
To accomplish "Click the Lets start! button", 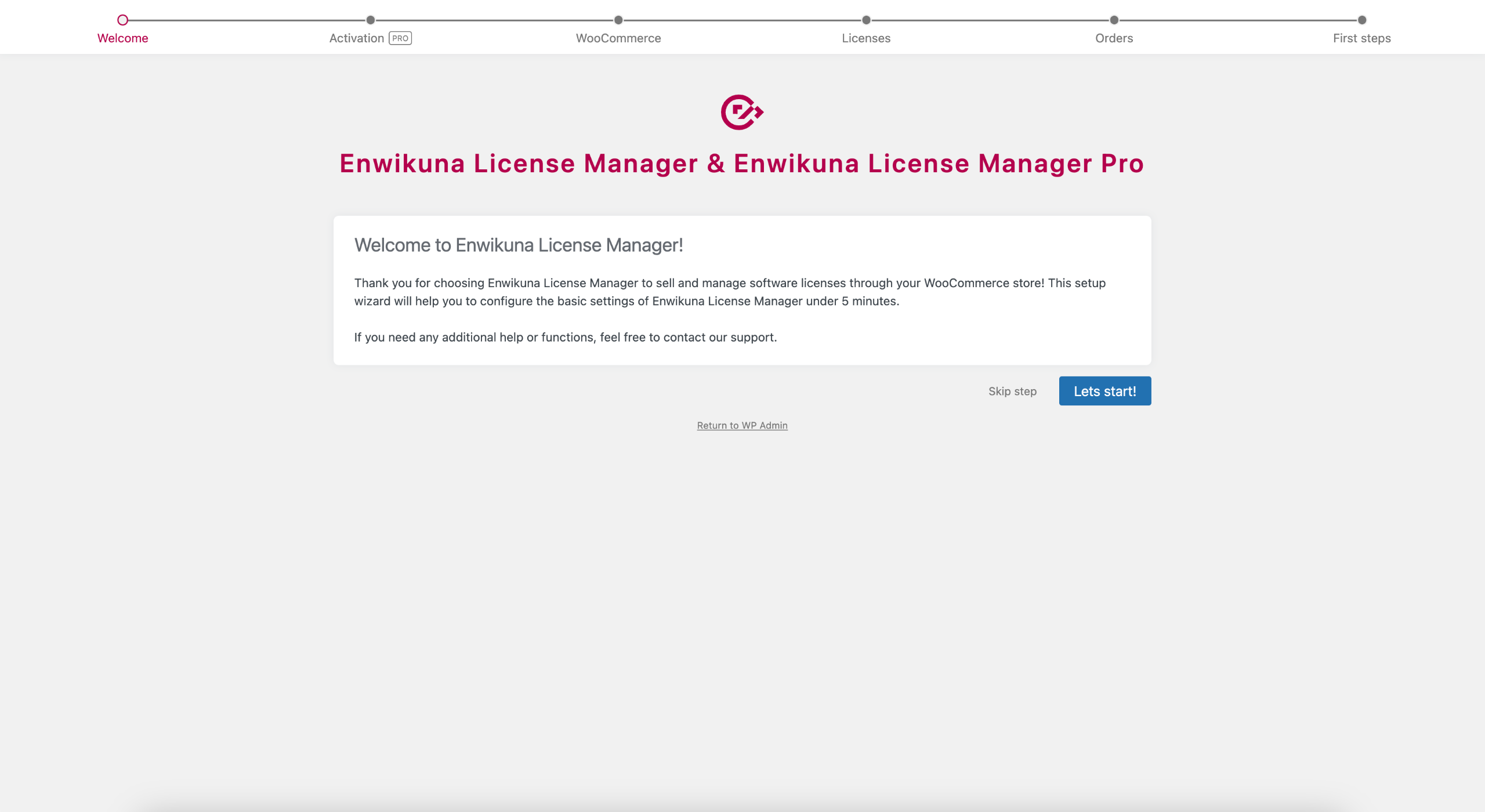I will tap(1105, 391).
